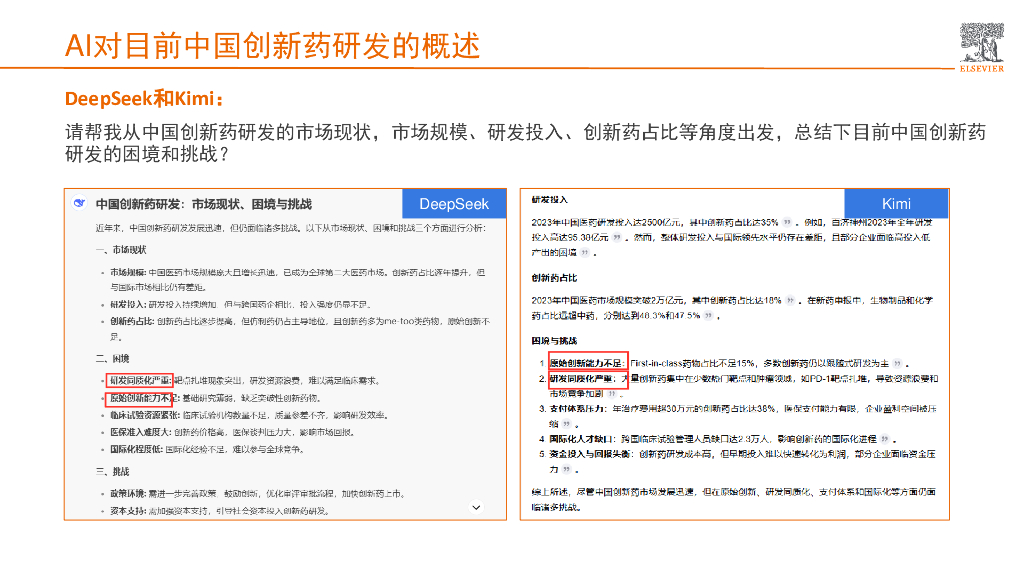Screen dimensions: 1024x576
Task: Click DeepSeek reply title 中国创新药研发:市场现状、困境与挑战
Action: (204, 204)
